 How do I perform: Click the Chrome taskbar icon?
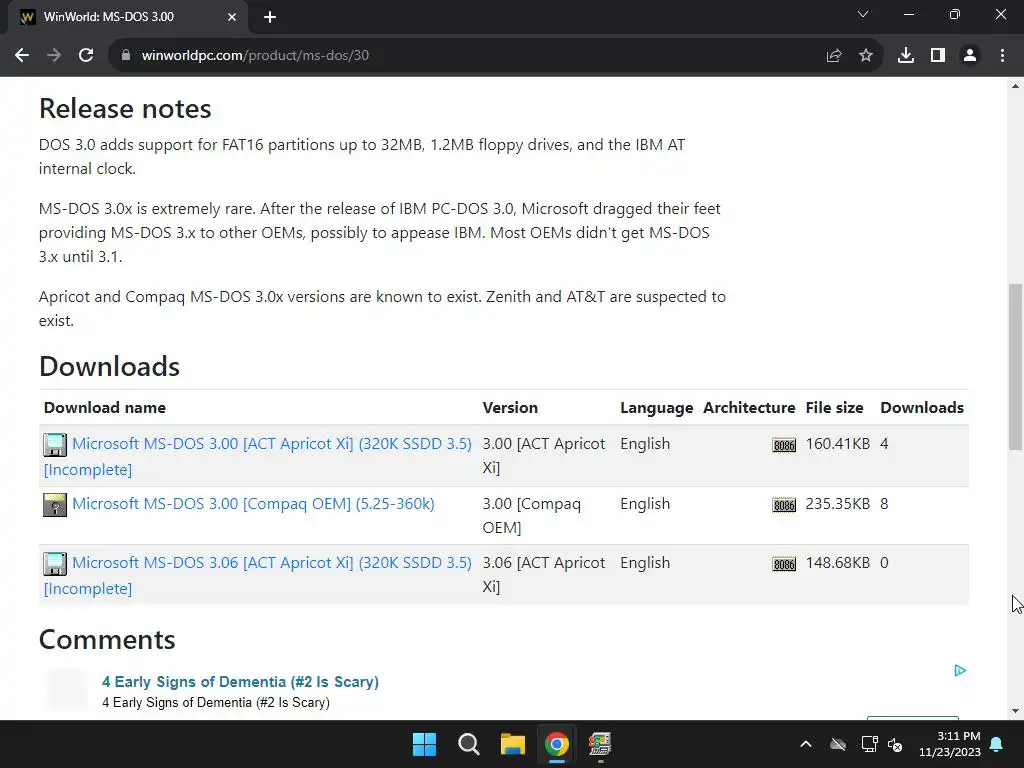coord(556,744)
